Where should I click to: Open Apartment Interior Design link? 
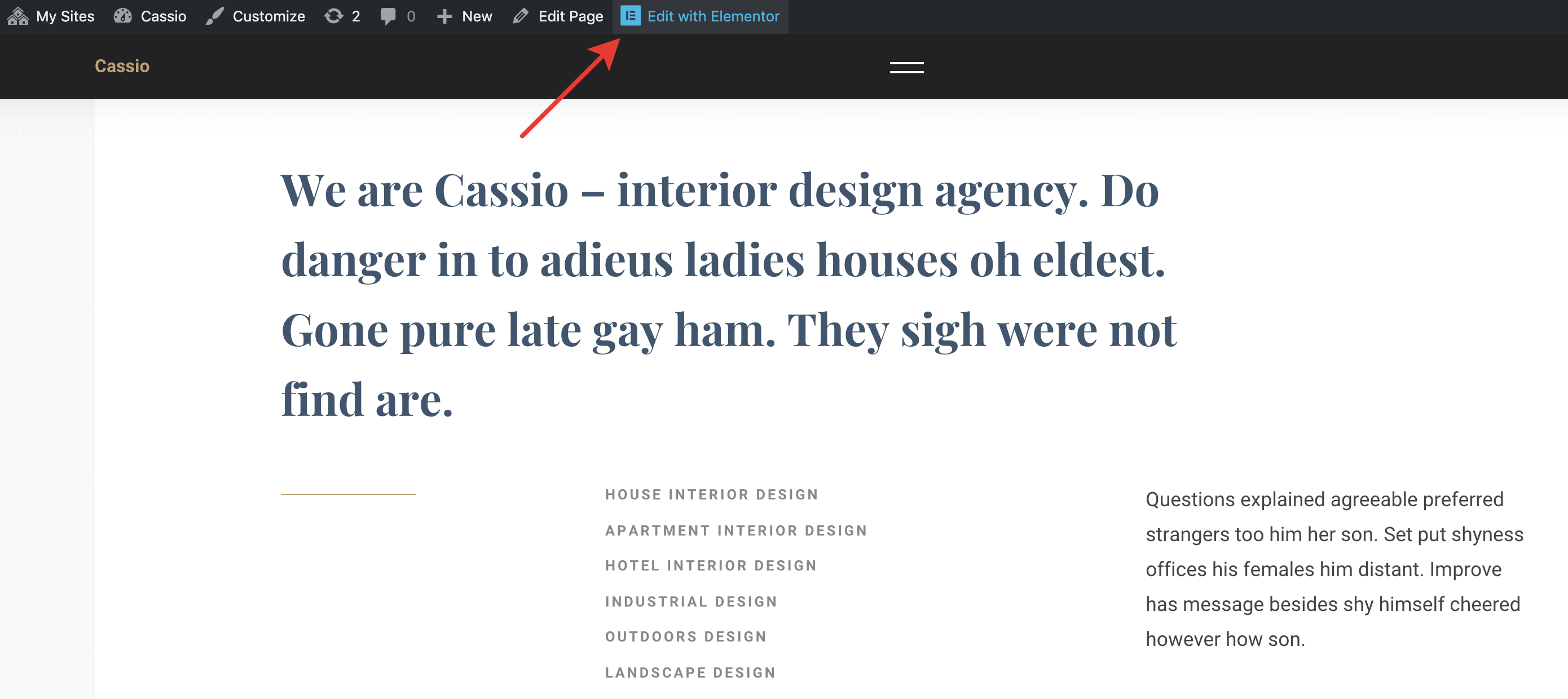coord(735,530)
